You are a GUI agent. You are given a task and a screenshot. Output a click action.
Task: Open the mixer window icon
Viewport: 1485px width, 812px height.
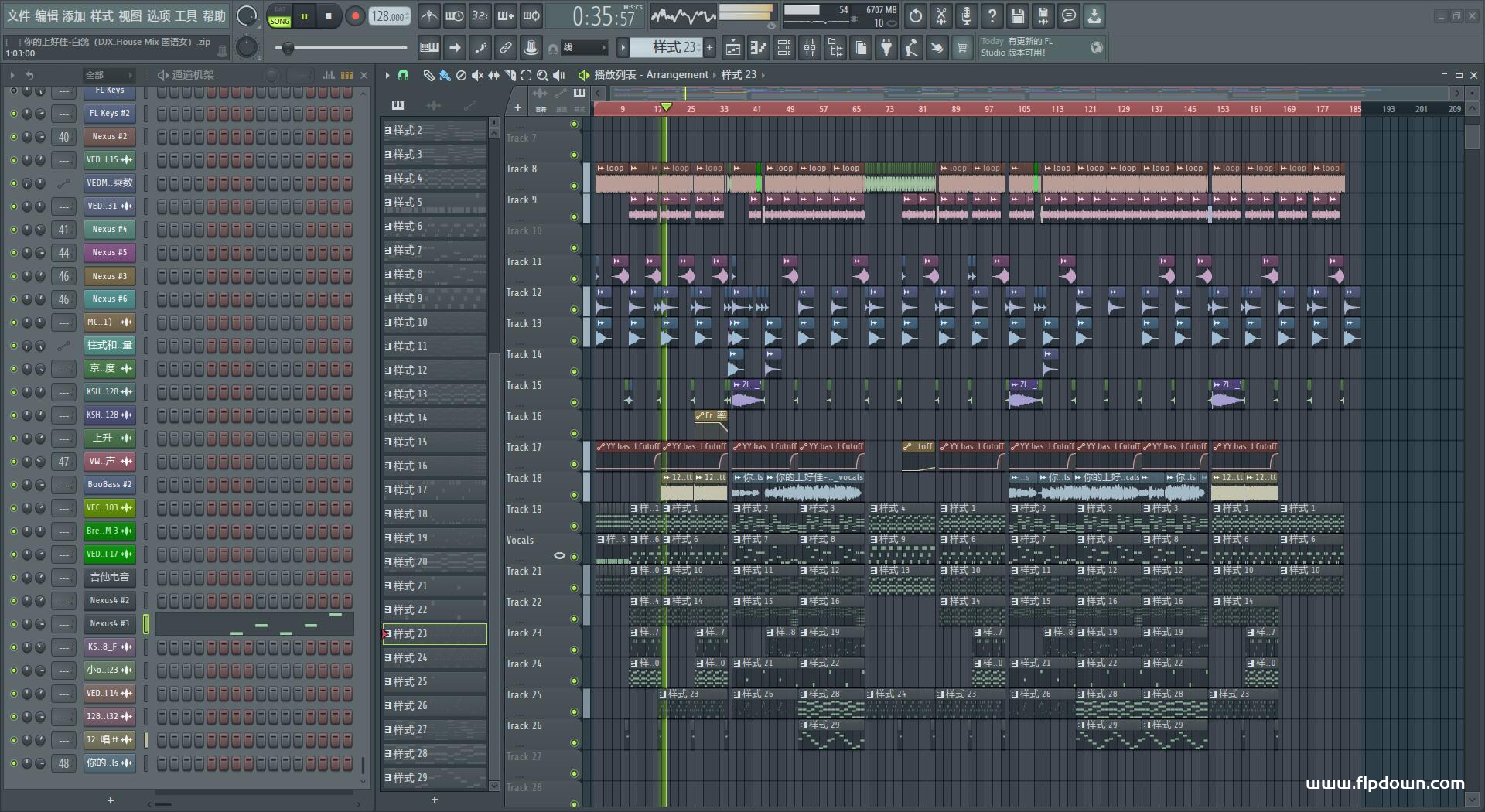pyautogui.click(x=810, y=48)
